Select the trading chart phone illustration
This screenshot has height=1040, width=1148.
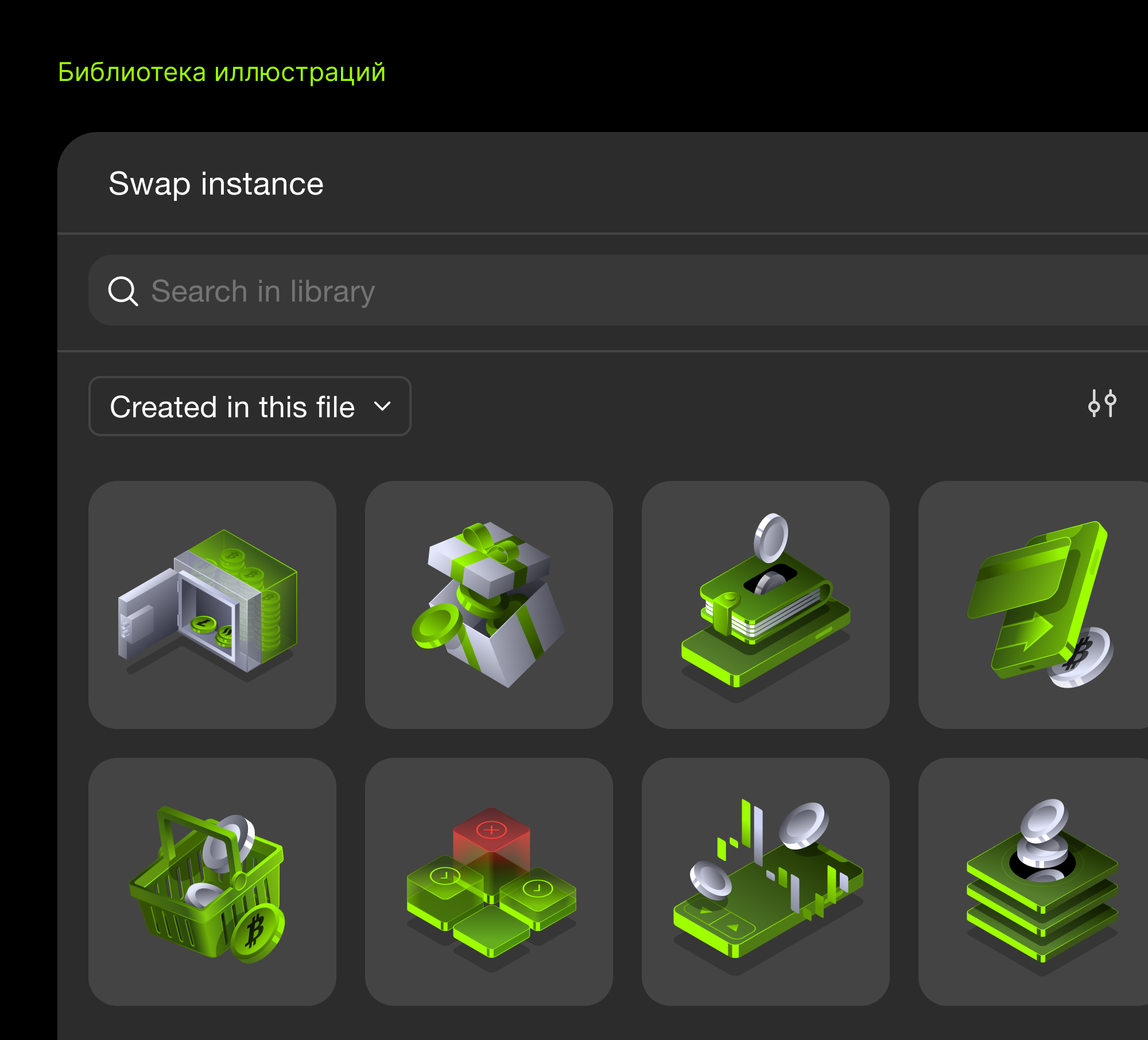pyautogui.click(x=765, y=882)
